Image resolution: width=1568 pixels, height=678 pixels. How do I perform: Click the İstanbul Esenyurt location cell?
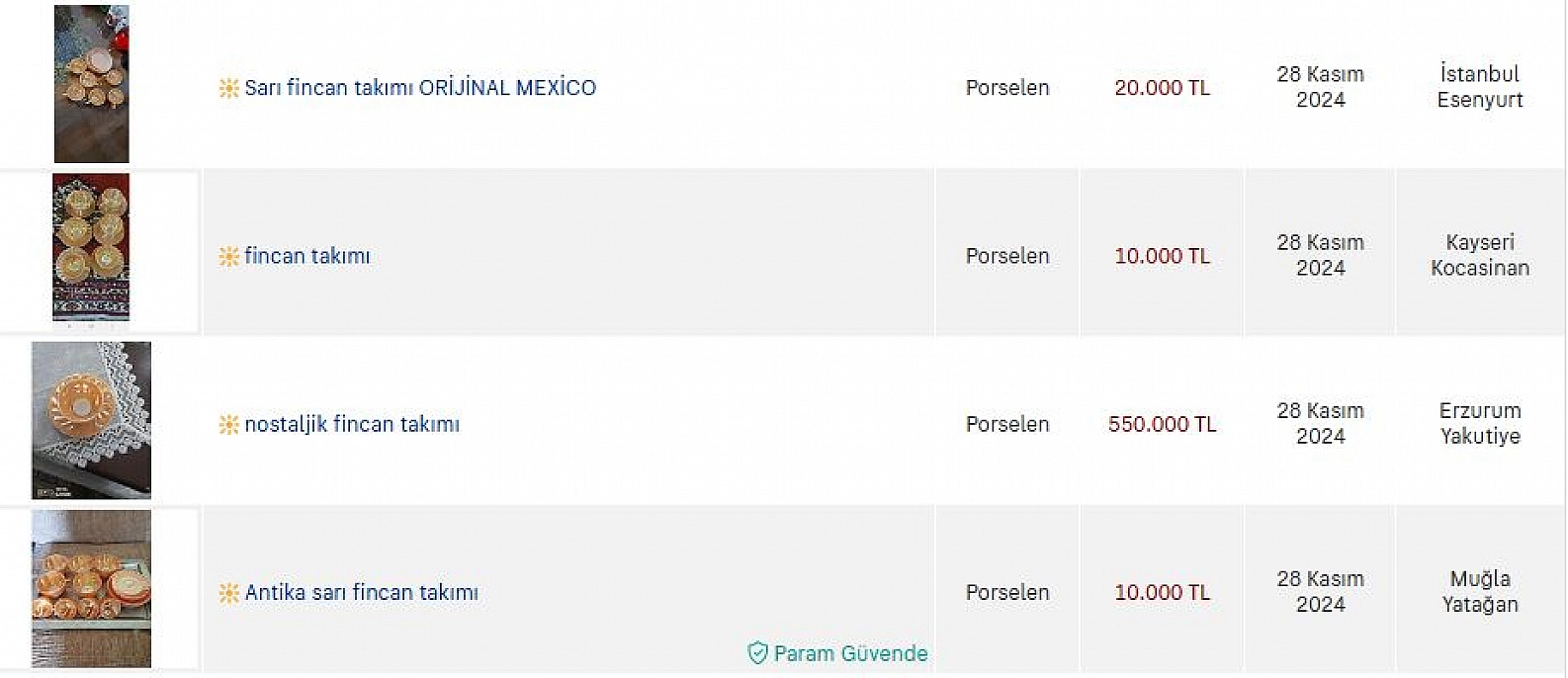[x=1480, y=86]
